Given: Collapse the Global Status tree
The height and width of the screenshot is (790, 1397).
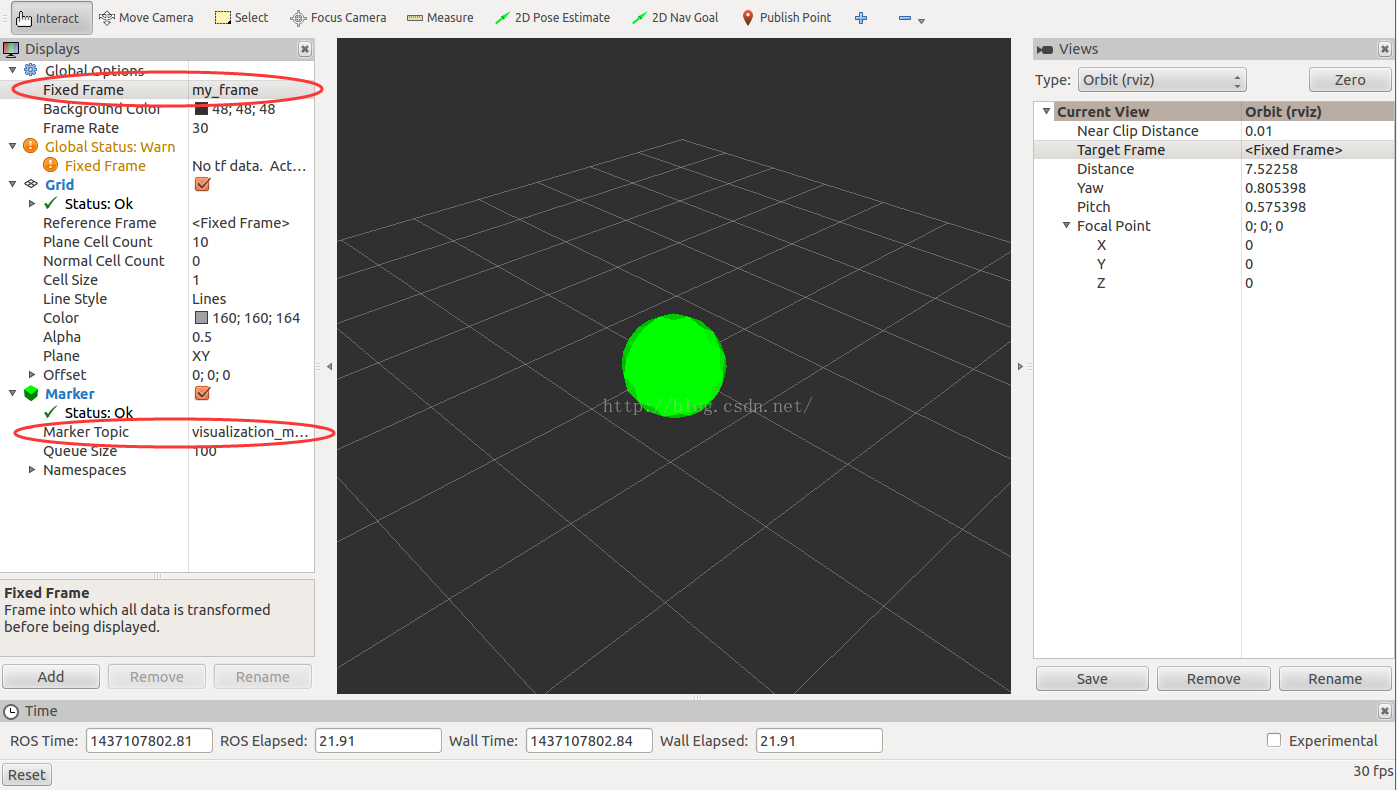Looking at the screenshot, I should (13, 146).
